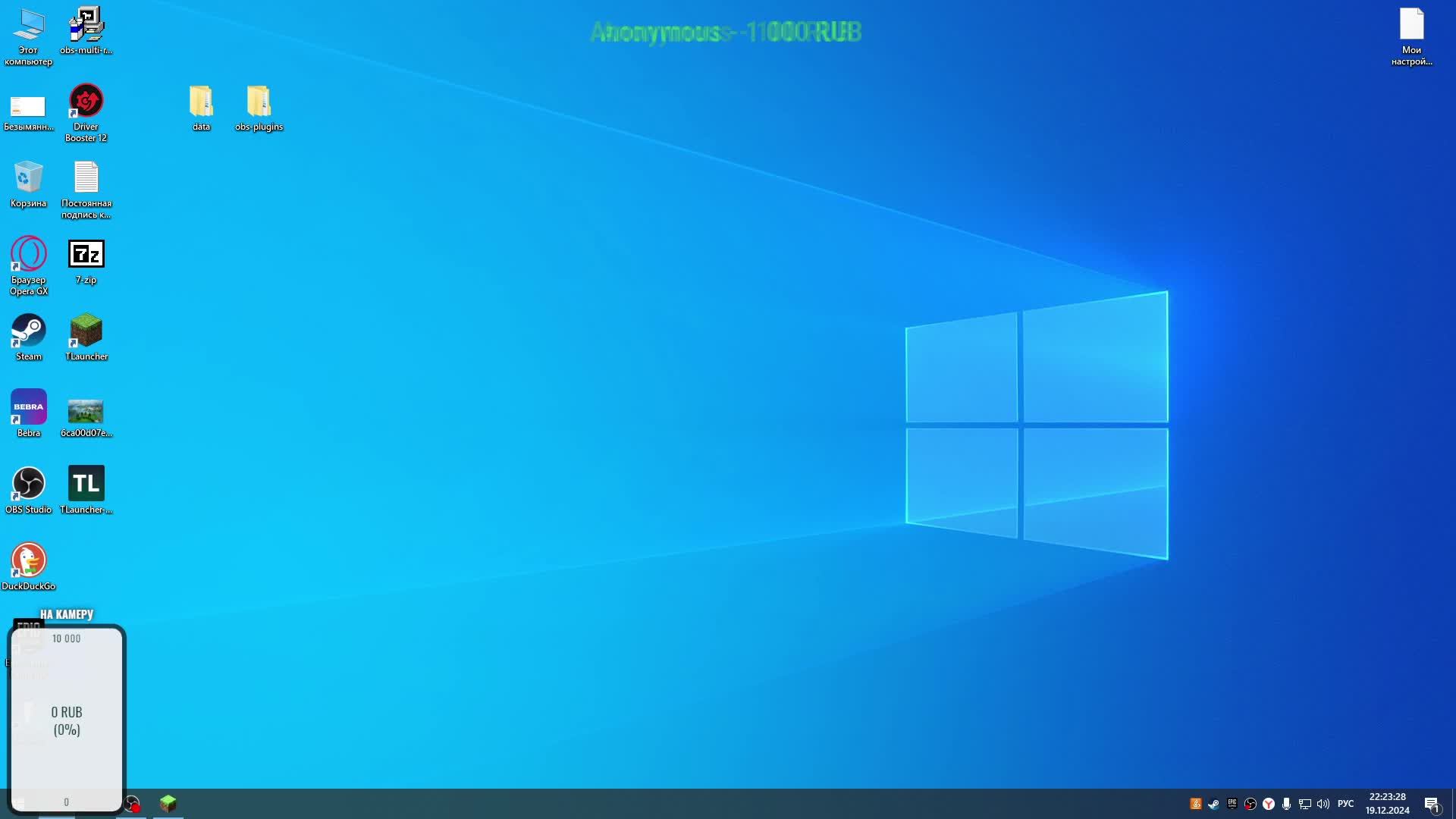The height and width of the screenshot is (819, 1456).
Task: Select the obs-plugins folder
Action: (259, 102)
